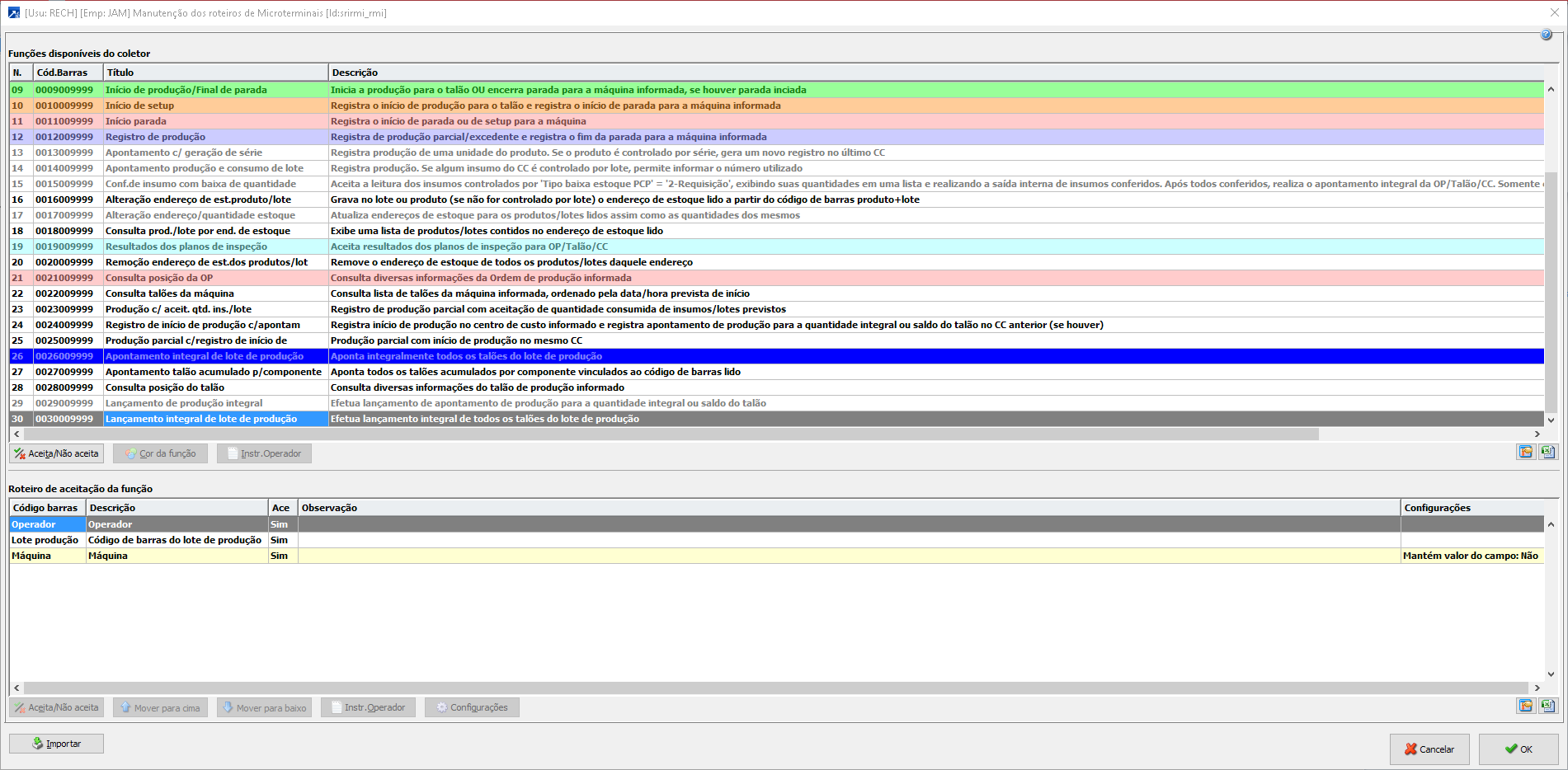Image resolution: width=1568 pixels, height=770 pixels.
Task: Click left arrow of roteiro list horizontal scrollbar
Action: pyautogui.click(x=16, y=688)
